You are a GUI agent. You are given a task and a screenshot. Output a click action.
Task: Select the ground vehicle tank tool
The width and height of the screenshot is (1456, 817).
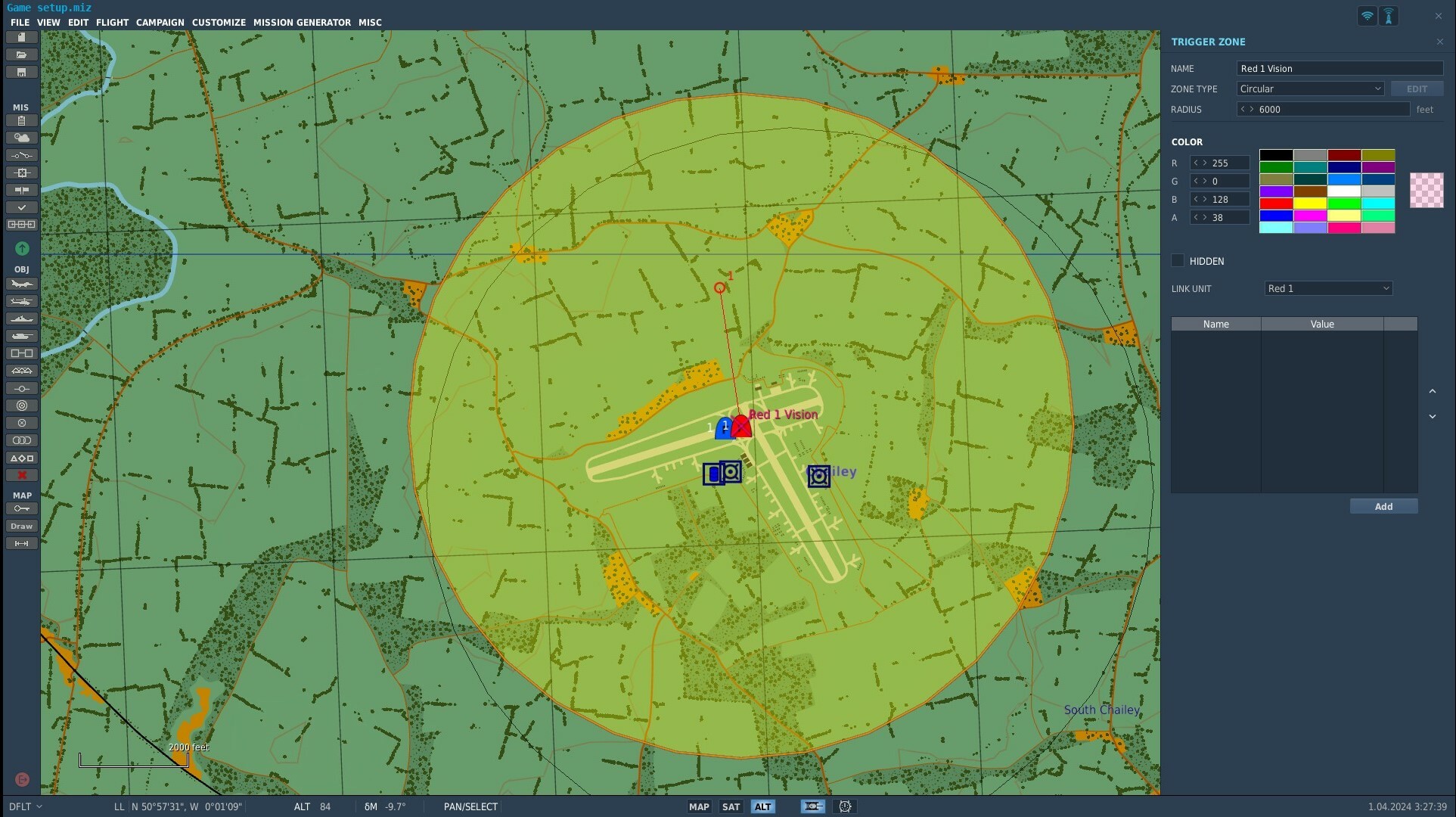pyautogui.click(x=21, y=336)
